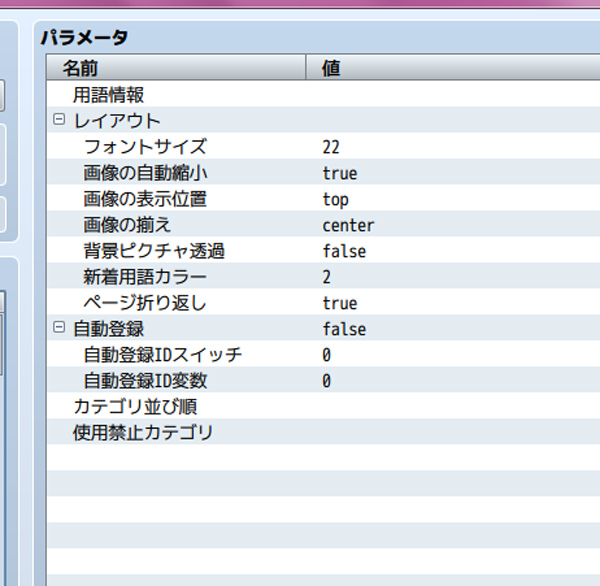Click the 0 value of 自動登録ID変数
The width and height of the screenshot is (600, 586).
[x=326, y=381]
